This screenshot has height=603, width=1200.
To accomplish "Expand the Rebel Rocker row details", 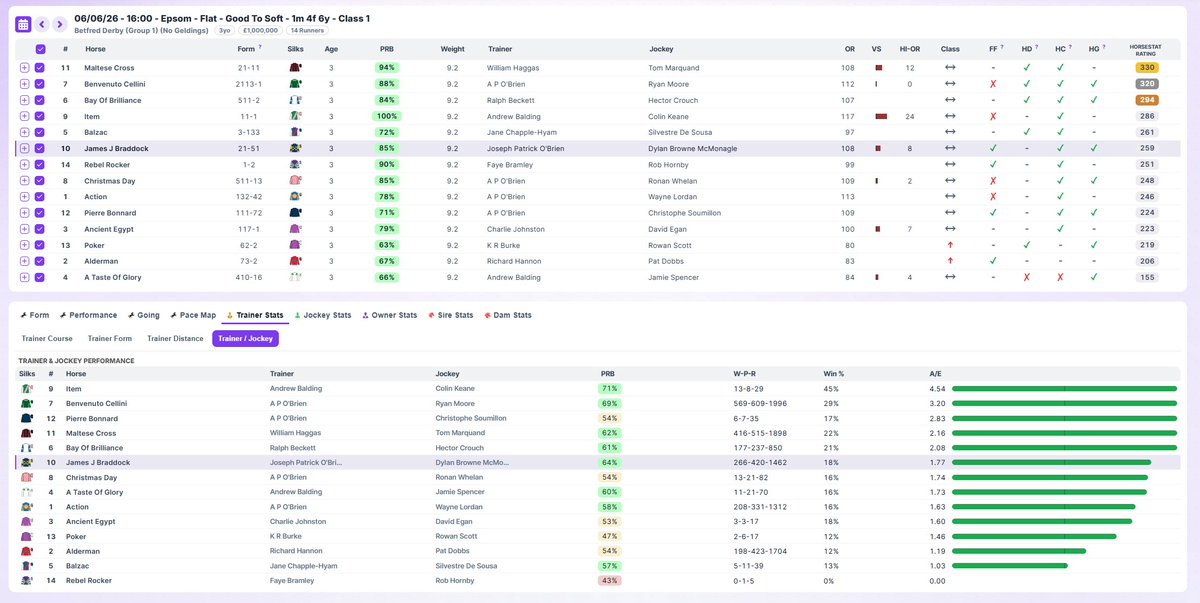I will point(24,164).
